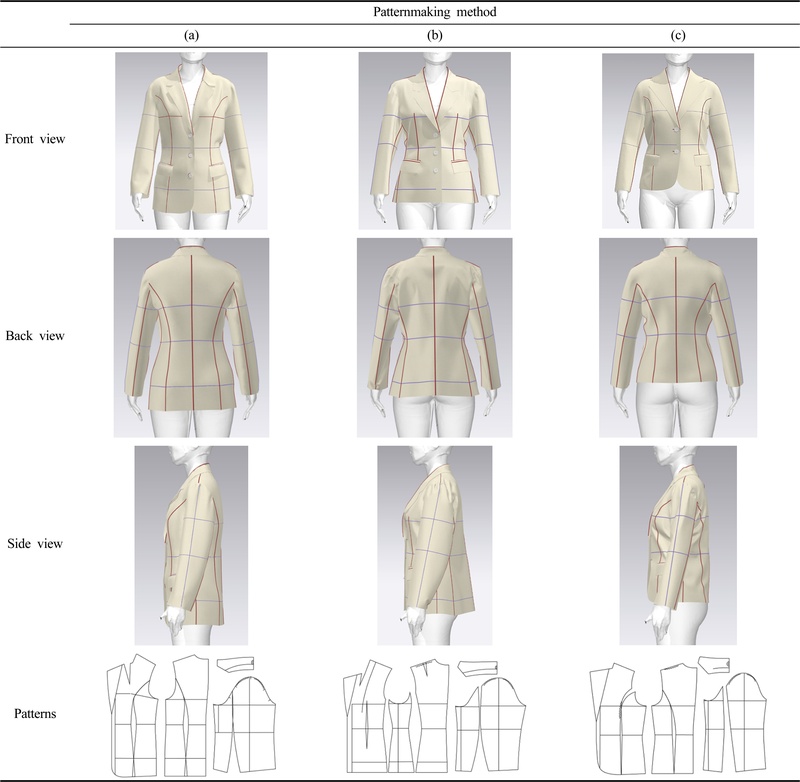The width and height of the screenshot is (800, 782).
Task: Select the (a) column header
Action: point(190,34)
